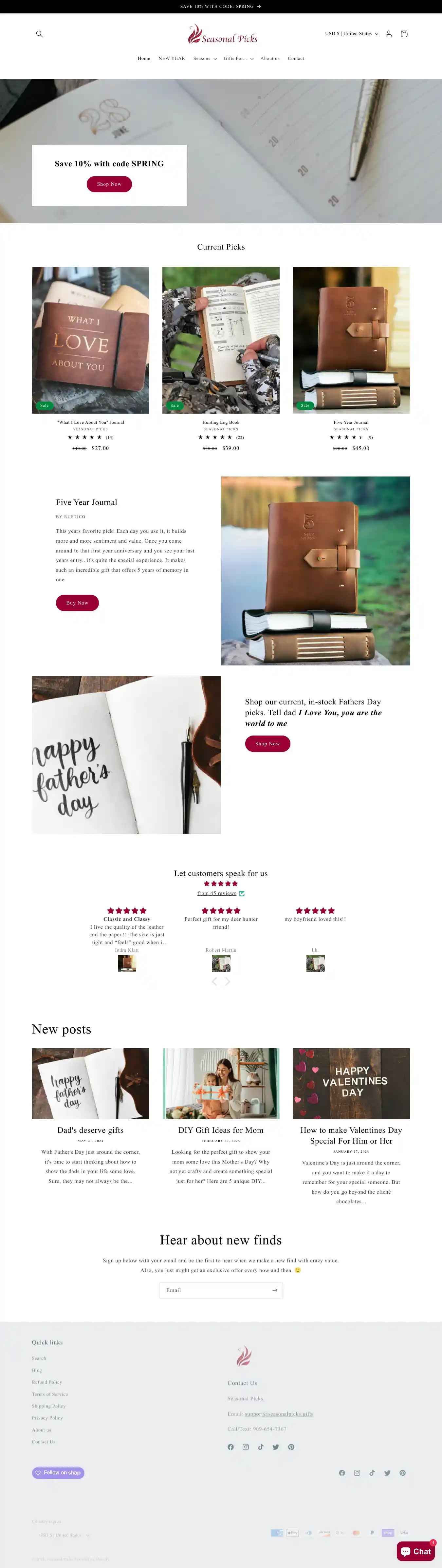Open the shopping cart icon
Image resolution: width=442 pixels, height=1568 pixels.
tap(404, 34)
